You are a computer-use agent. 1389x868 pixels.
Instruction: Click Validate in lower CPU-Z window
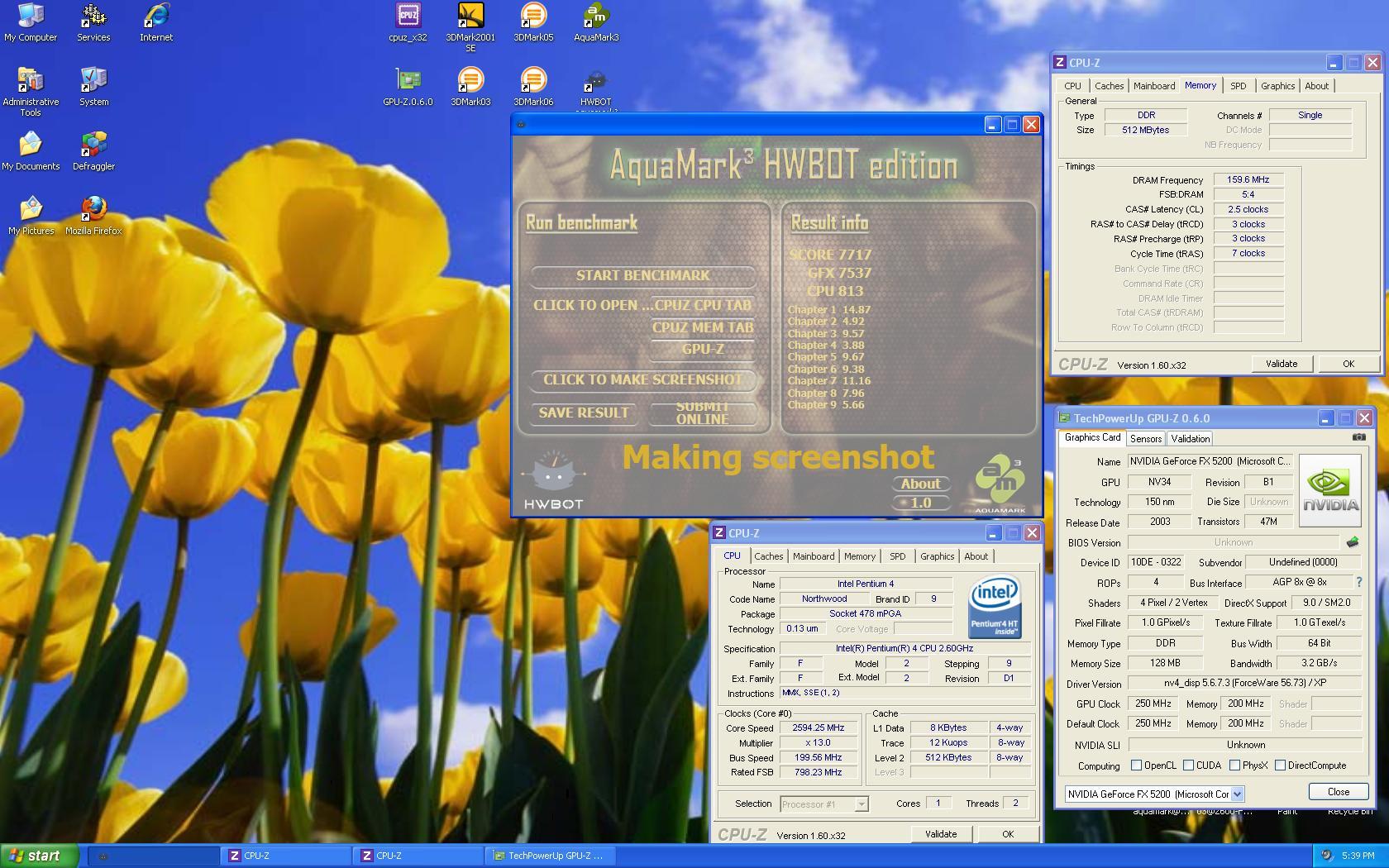pos(941,834)
